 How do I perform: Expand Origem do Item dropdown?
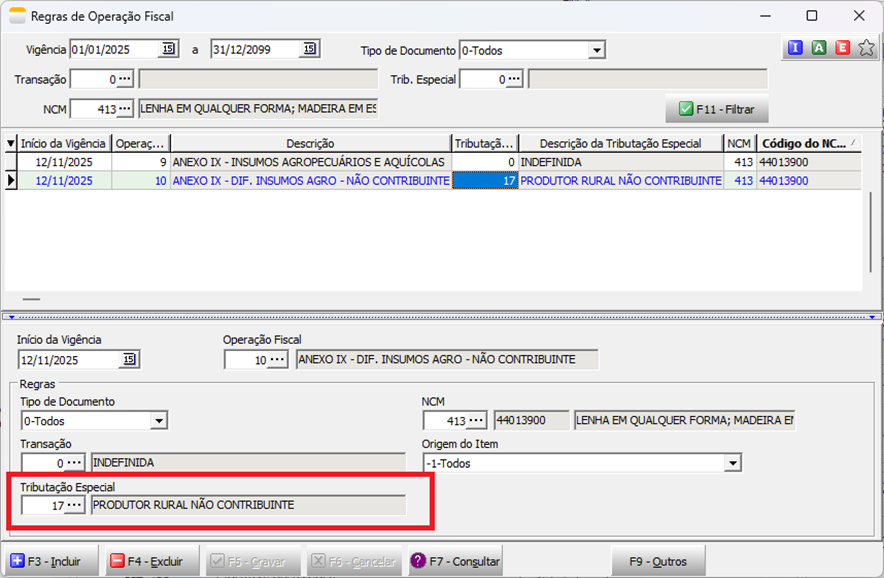click(x=732, y=464)
